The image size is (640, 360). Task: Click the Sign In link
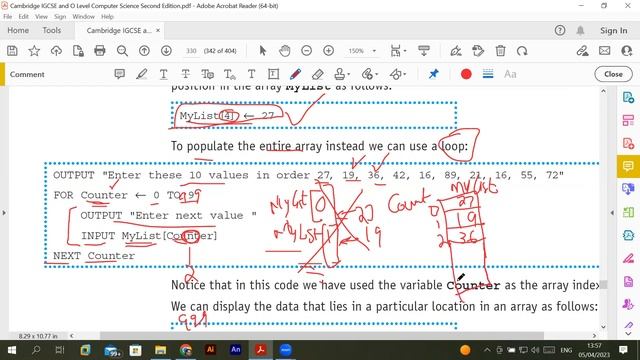(613, 31)
